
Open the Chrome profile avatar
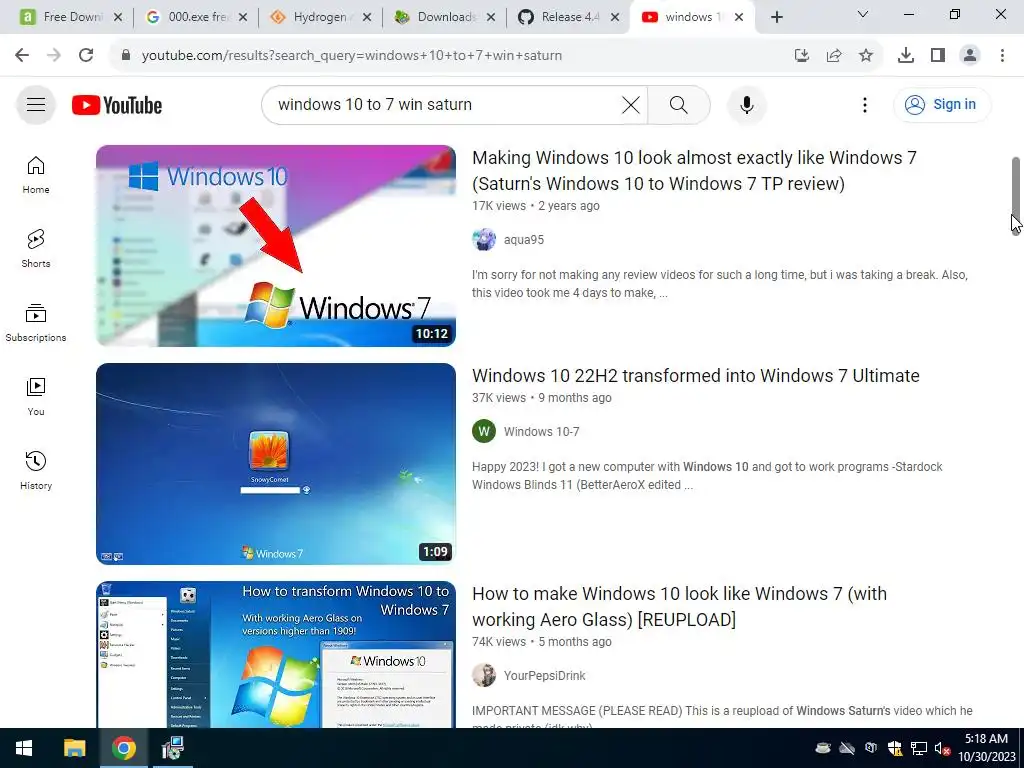pyautogui.click(x=970, y=56)
